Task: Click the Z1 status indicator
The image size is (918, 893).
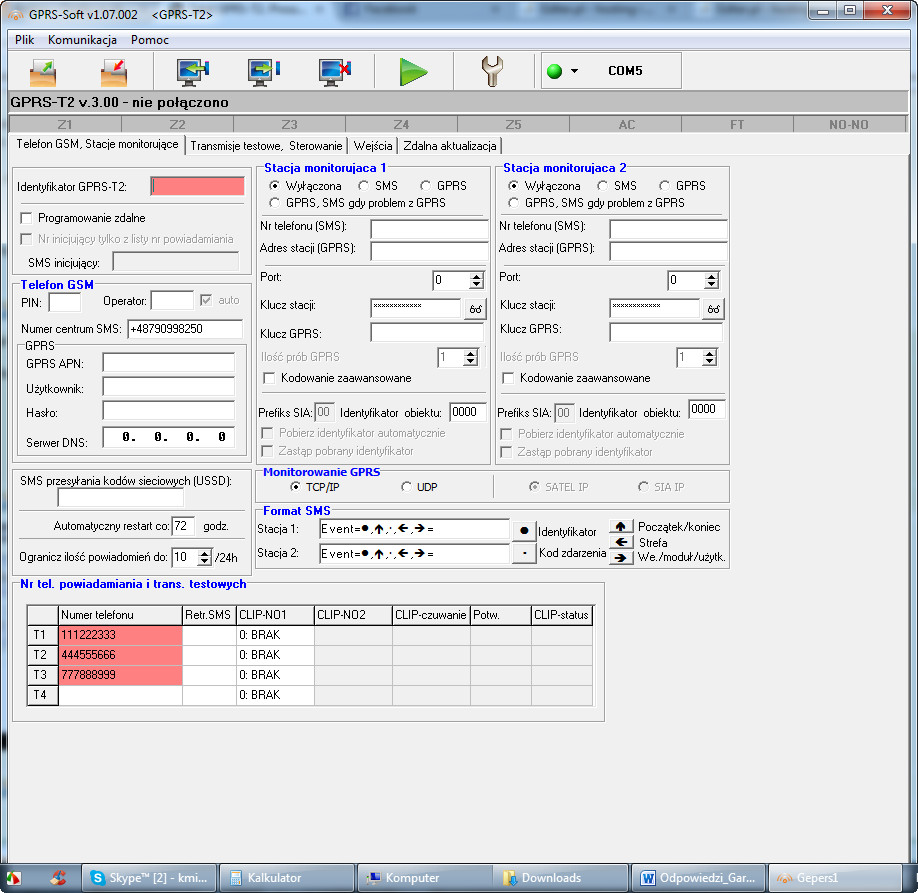Action: (65, 124)
